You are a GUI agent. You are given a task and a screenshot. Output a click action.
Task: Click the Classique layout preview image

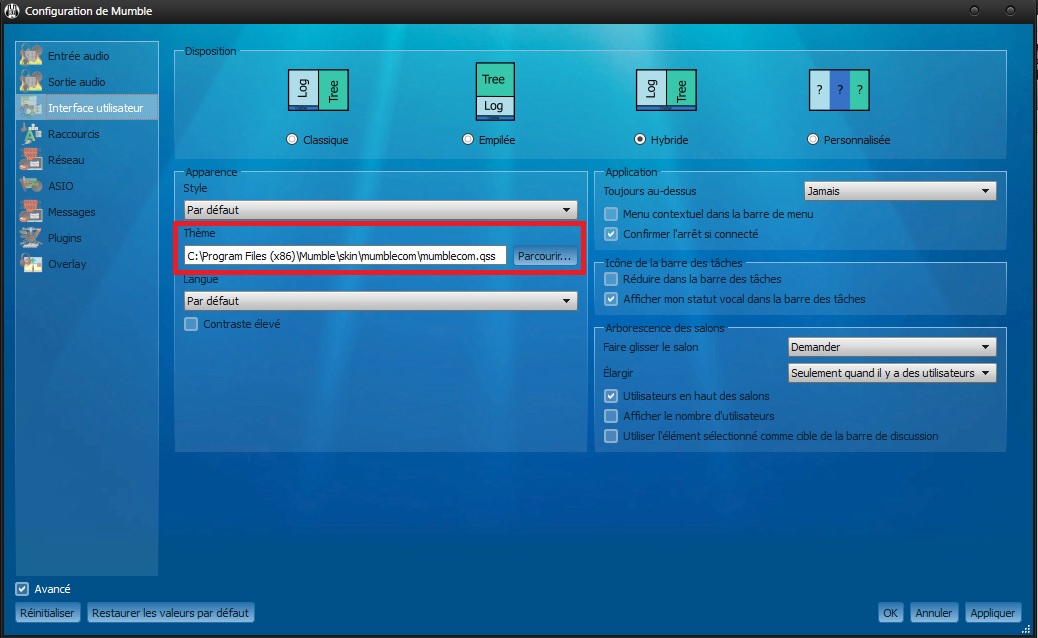(x=318, y=90)
